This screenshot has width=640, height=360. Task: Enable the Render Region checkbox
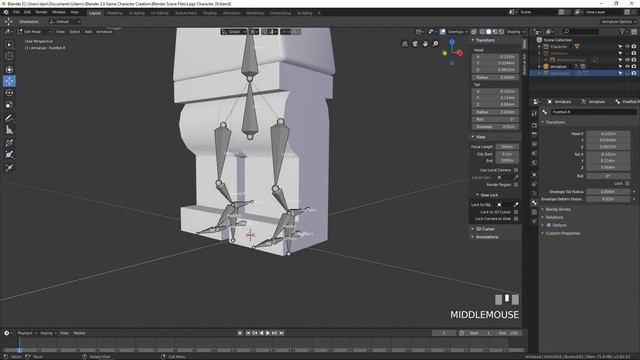516,184
